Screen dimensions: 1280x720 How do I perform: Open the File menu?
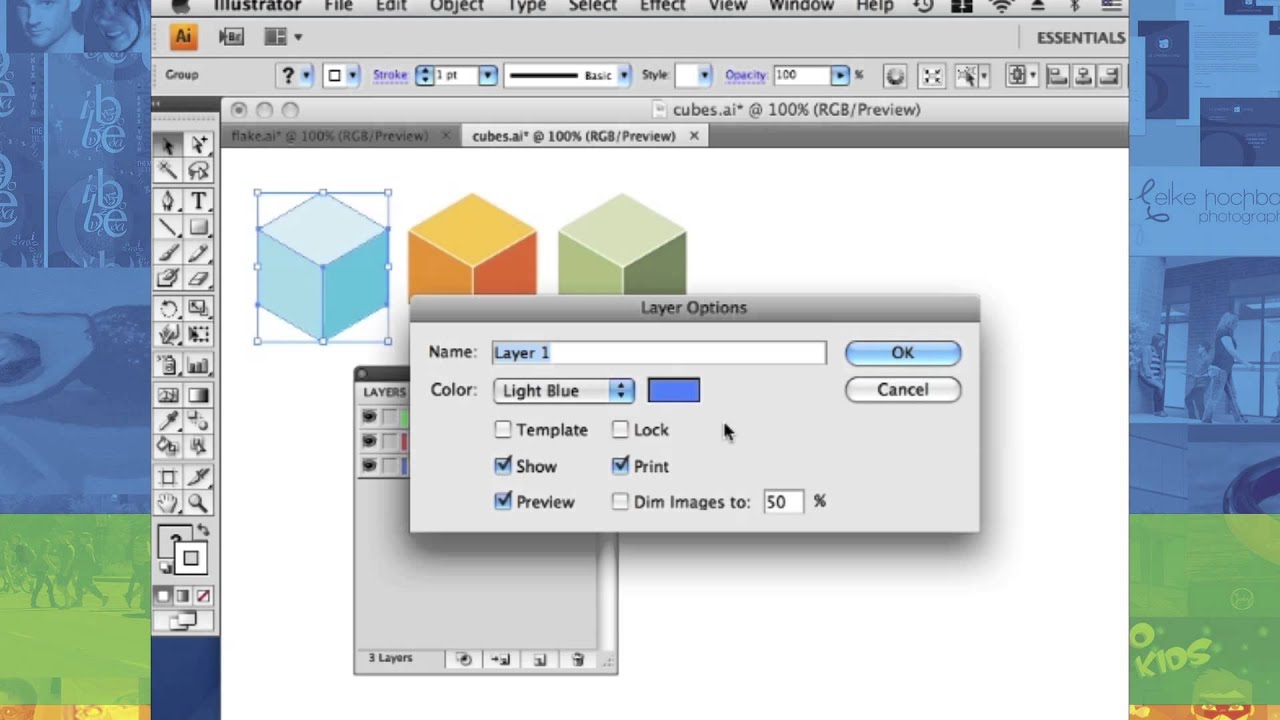point(338,6)
